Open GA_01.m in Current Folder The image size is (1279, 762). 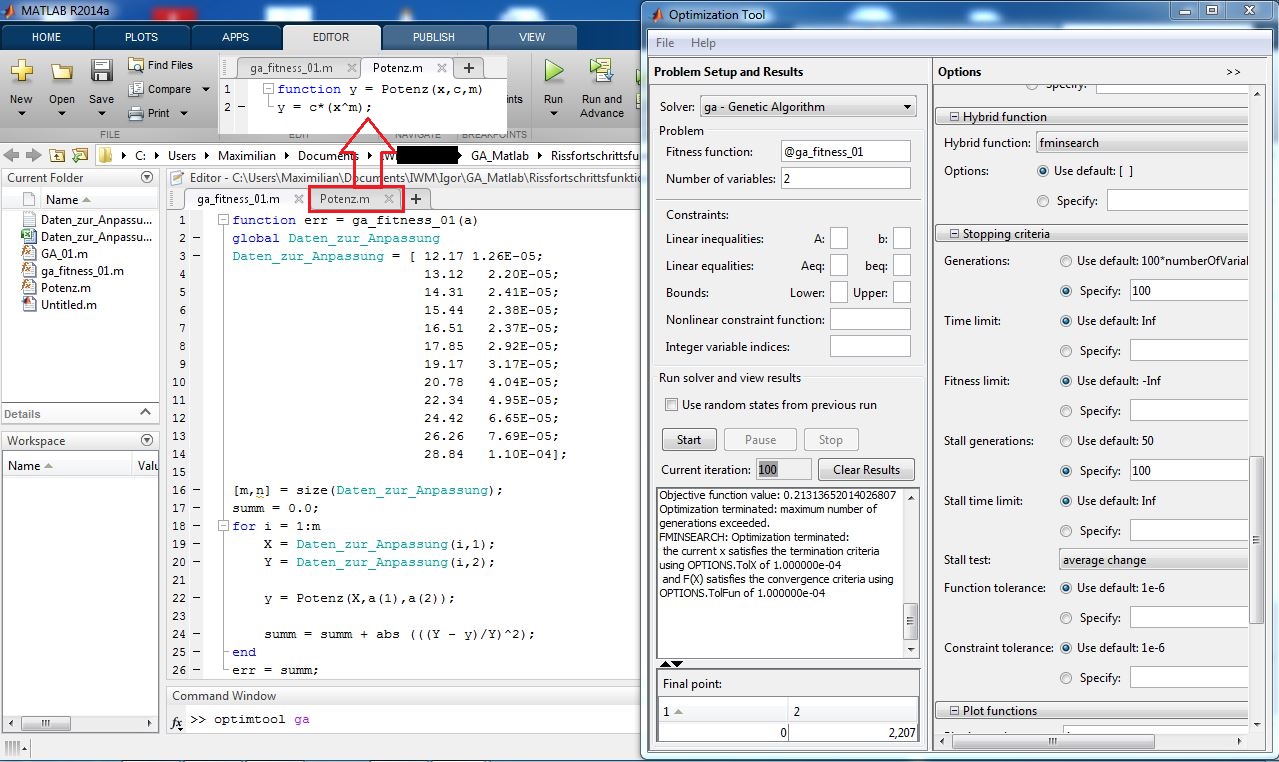tap(64, 254)
